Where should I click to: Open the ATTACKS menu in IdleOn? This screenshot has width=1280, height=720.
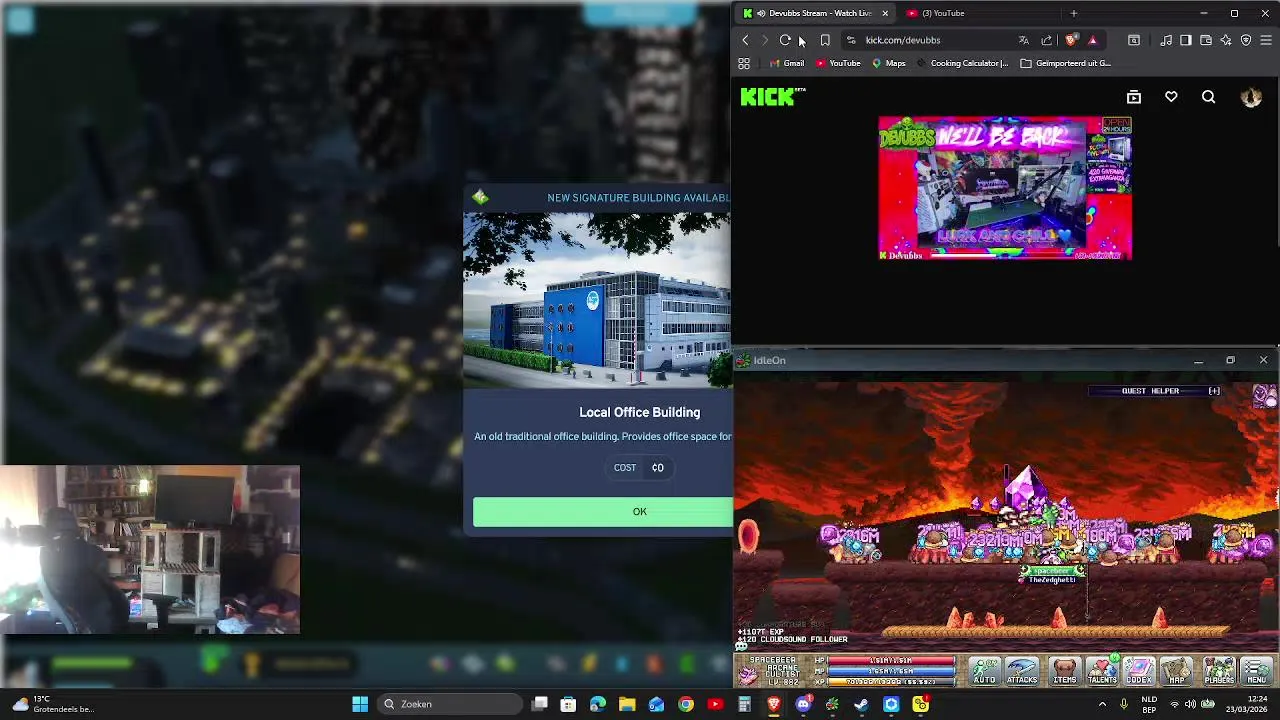[1022, 670]
